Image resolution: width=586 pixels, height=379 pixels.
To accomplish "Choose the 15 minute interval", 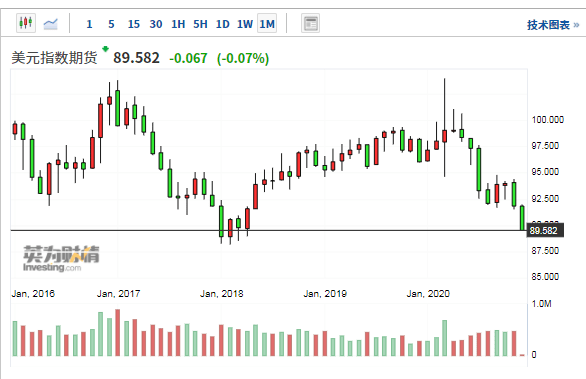I will pyautogui.click(x=133, y=24).
